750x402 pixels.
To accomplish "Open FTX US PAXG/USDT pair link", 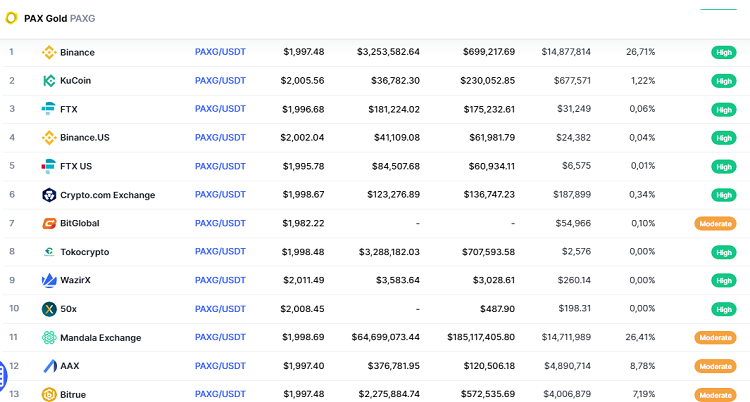I will [220, 166].
